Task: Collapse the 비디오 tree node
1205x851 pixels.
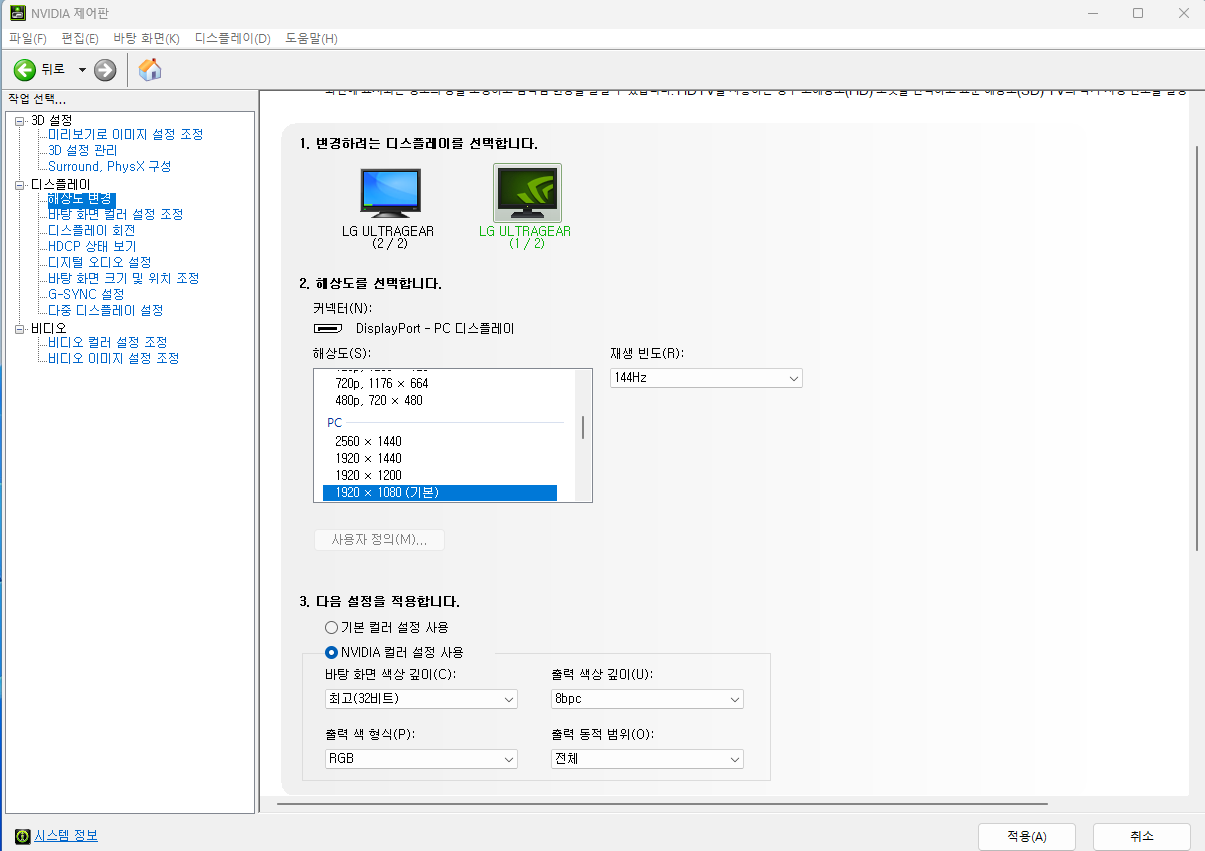Action: (20, 328)
